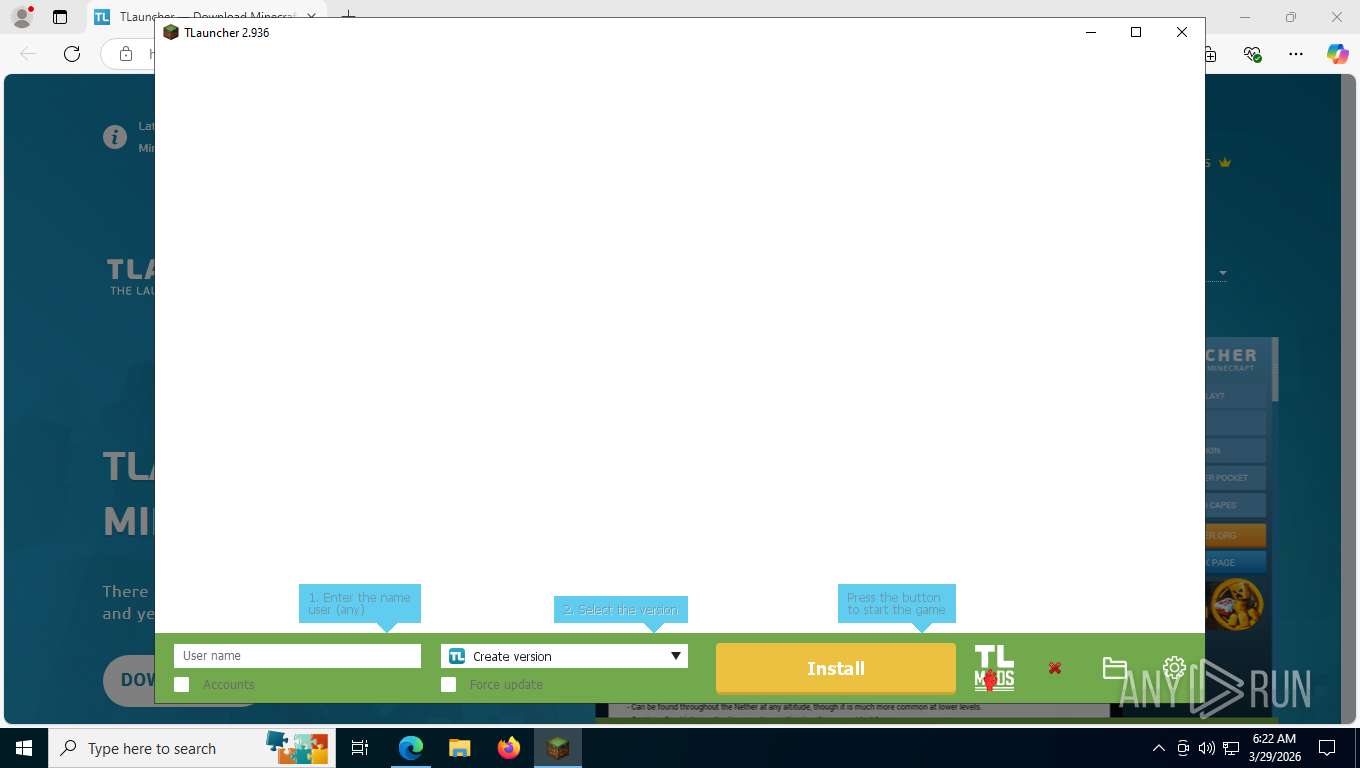Launch Microsoft Edge from the taskbar
The image size is (1360, 768).
coord(411,748)
